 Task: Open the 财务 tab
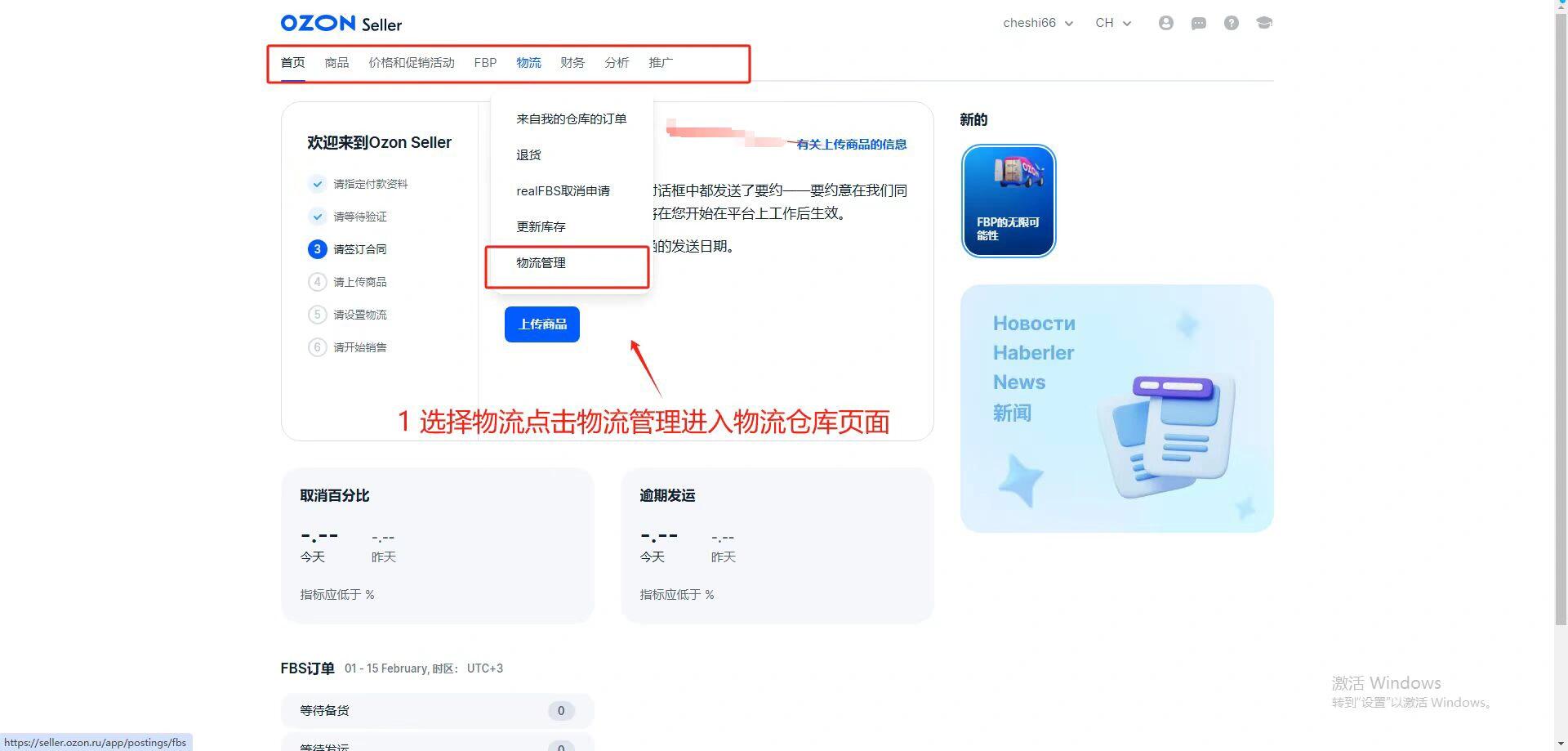click(x=572, y=63)
